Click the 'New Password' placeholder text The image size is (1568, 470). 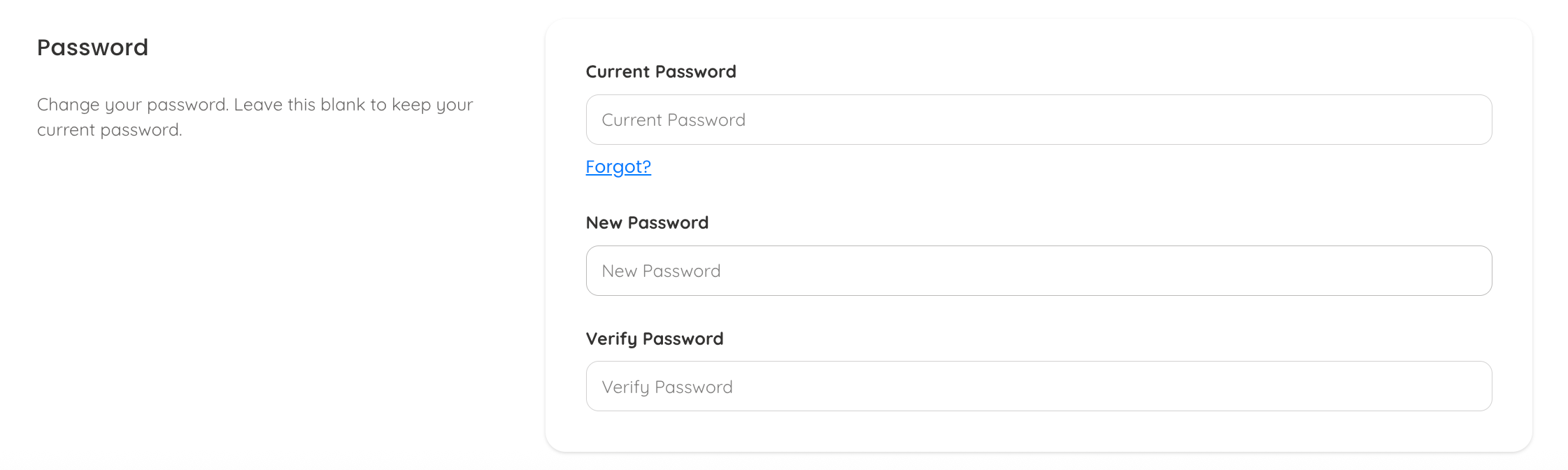click(661, 271)
